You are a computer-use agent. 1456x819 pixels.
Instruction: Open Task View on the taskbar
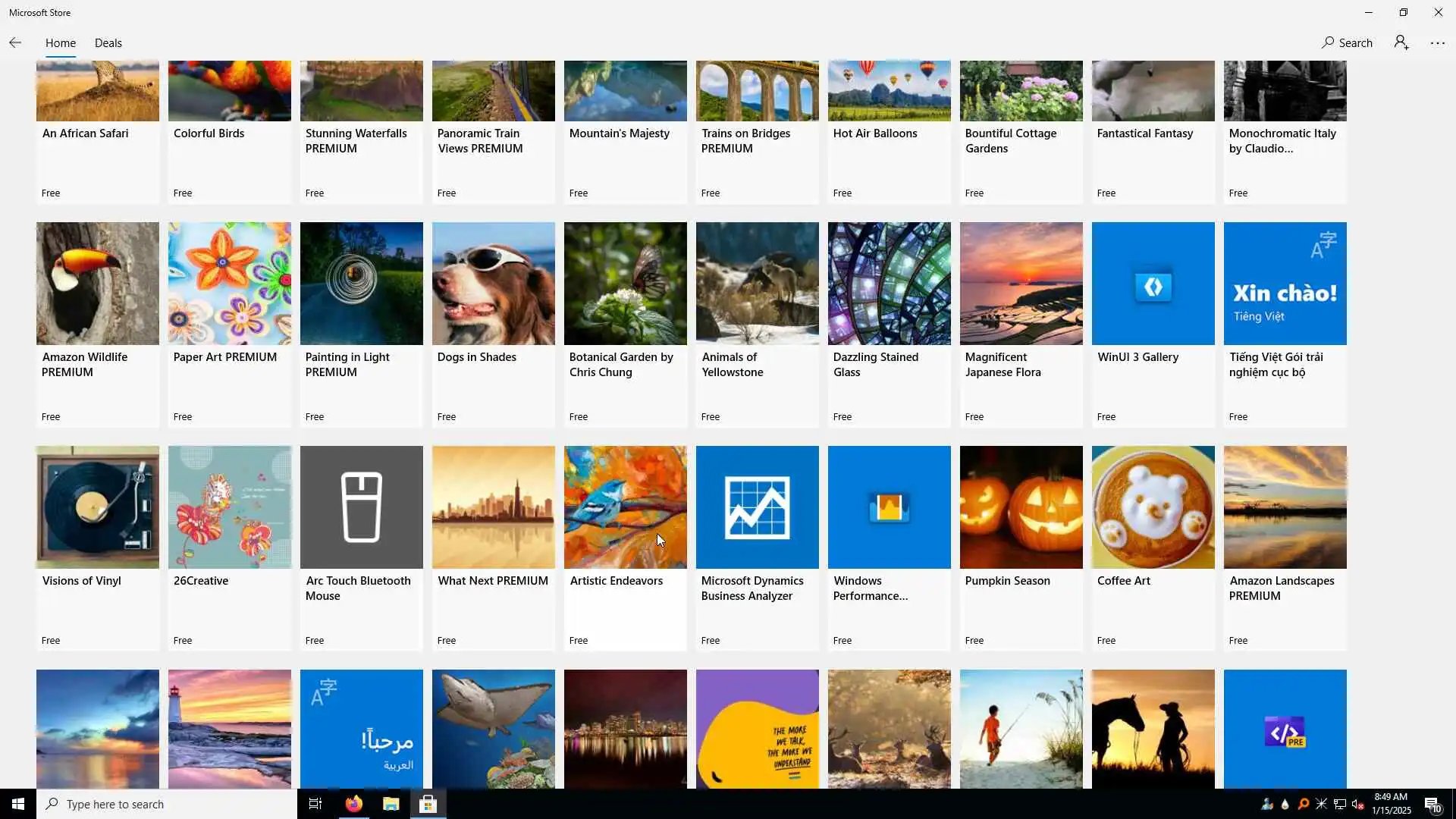click(315, 804)
